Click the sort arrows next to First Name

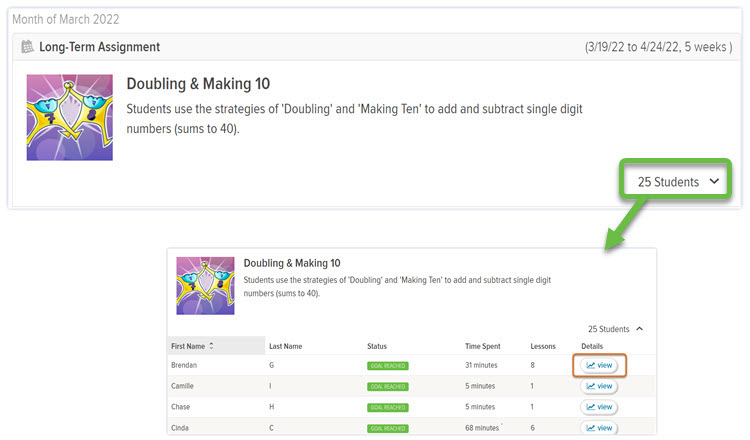(x=211, y=346)
